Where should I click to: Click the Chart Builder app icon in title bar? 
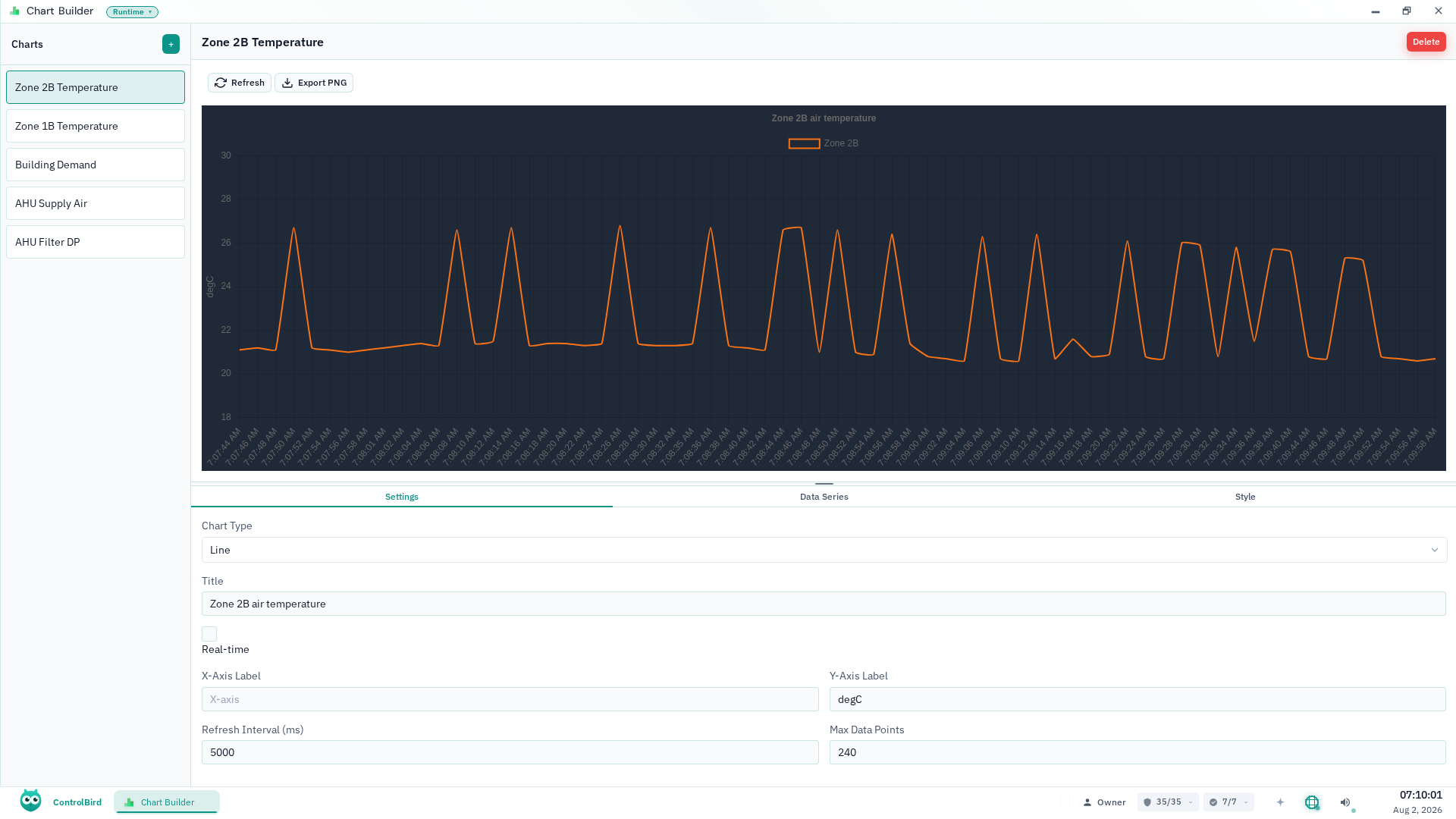click(x=14, y=11)
